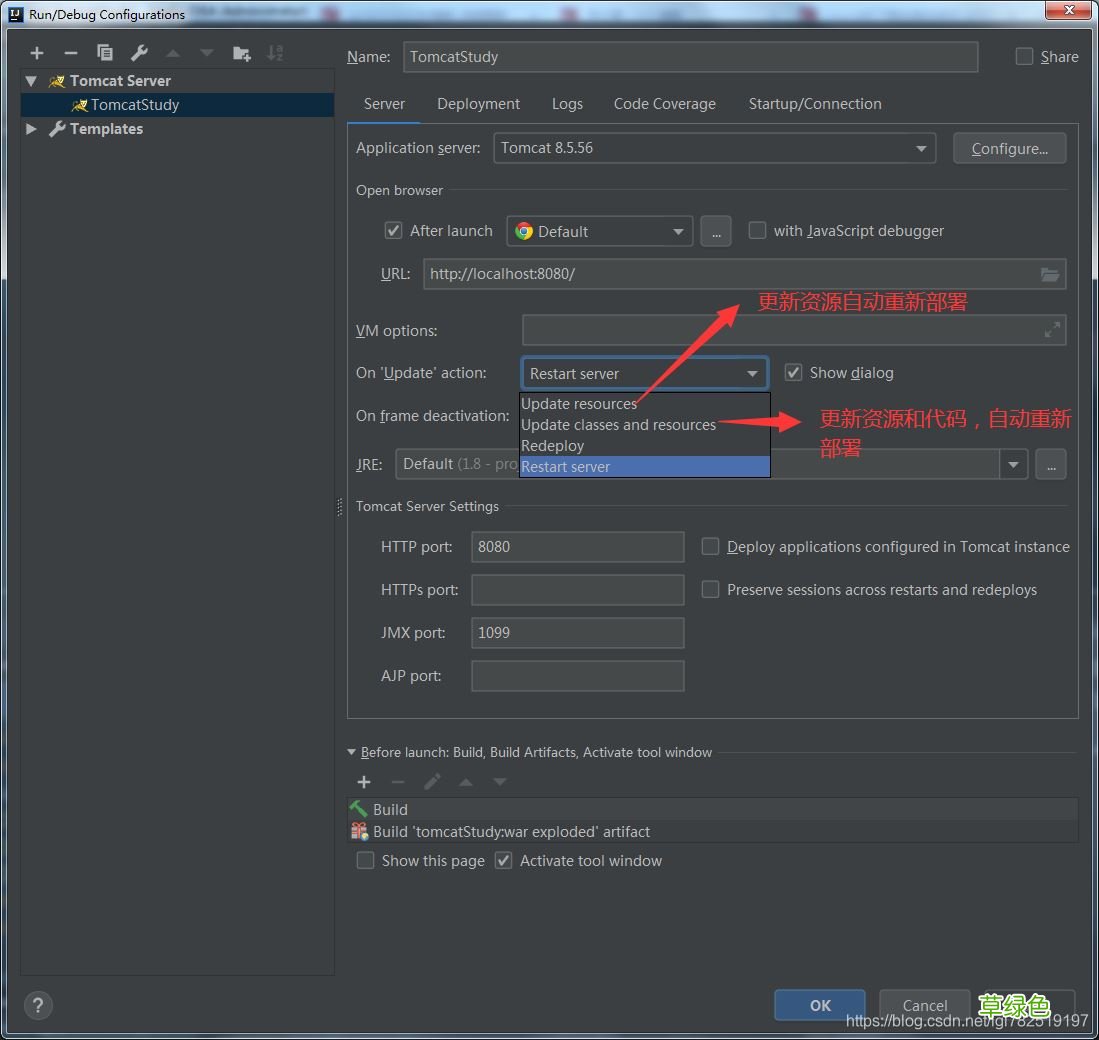Click the plus icon under Before launch
Viewport: 1099px width, 1040px height.
point(364,782)
